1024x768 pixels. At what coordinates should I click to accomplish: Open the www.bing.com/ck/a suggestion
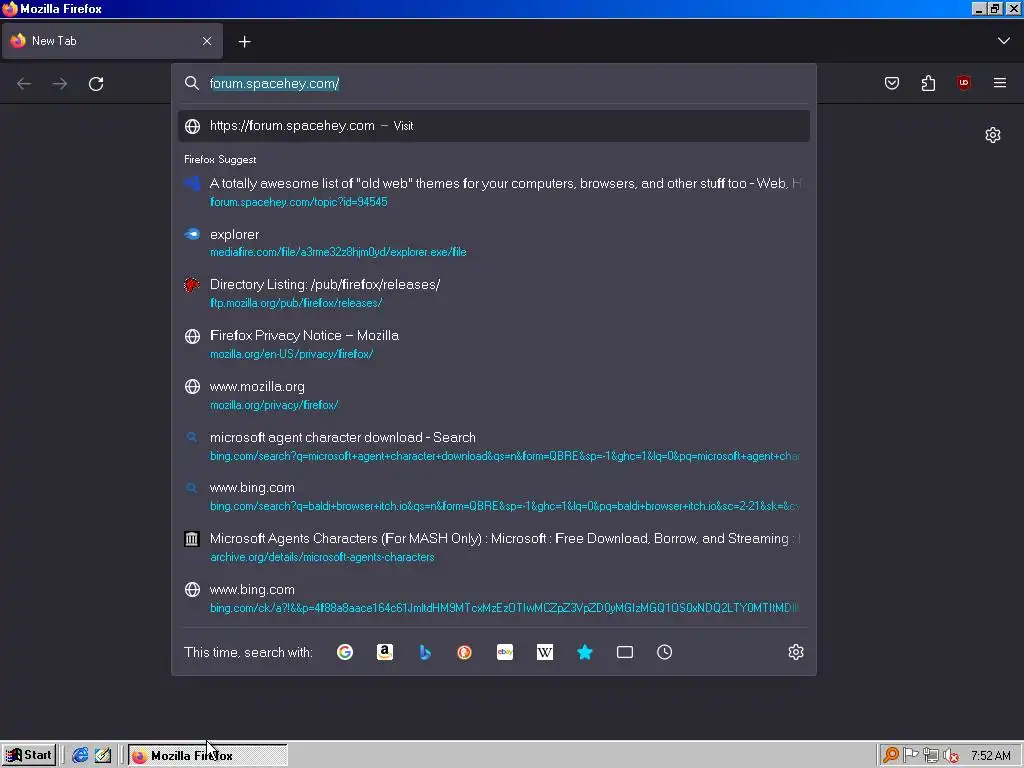coord(494,598)
